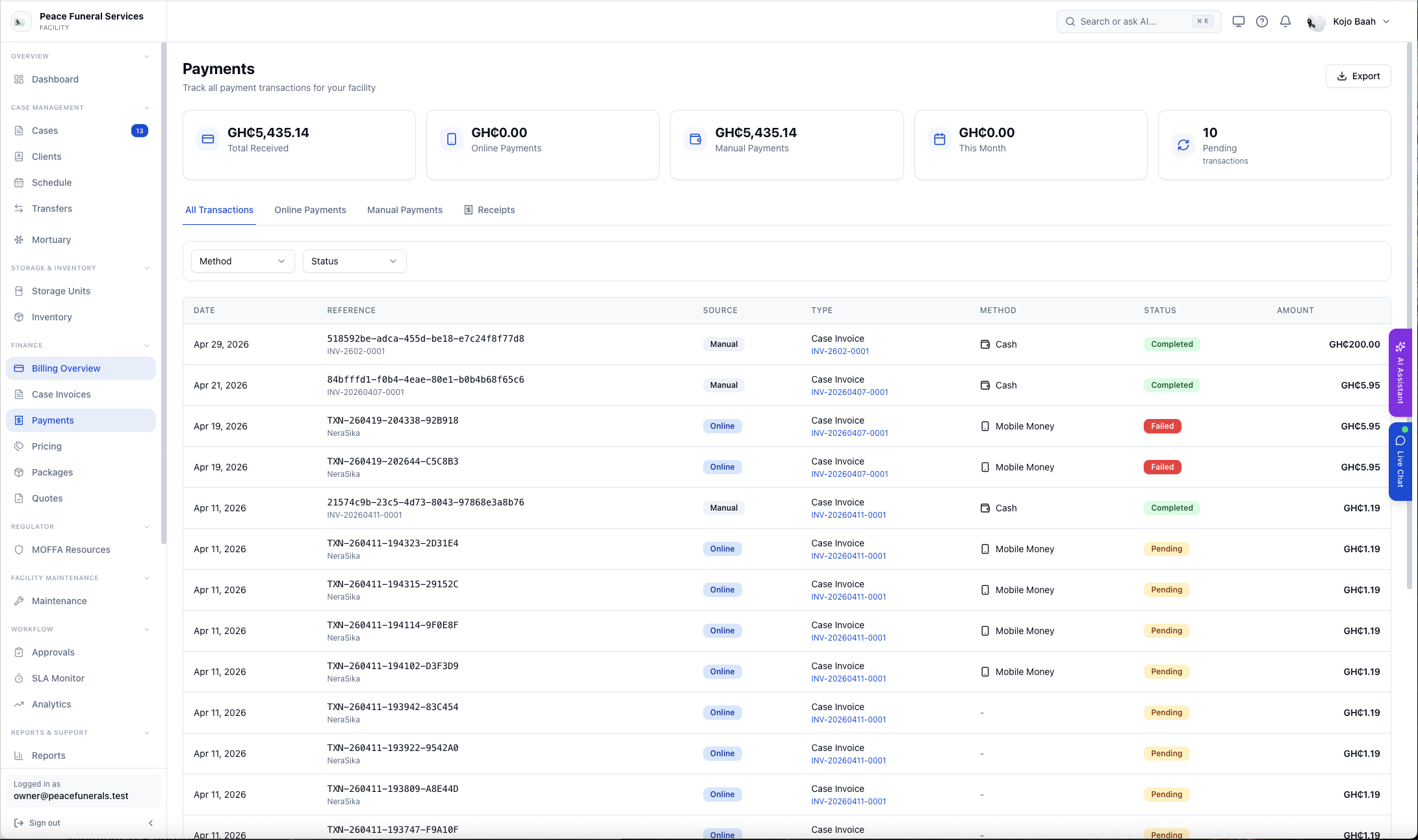Select the Inventory box icon
Screen dimensions: 1418x840
19,317
